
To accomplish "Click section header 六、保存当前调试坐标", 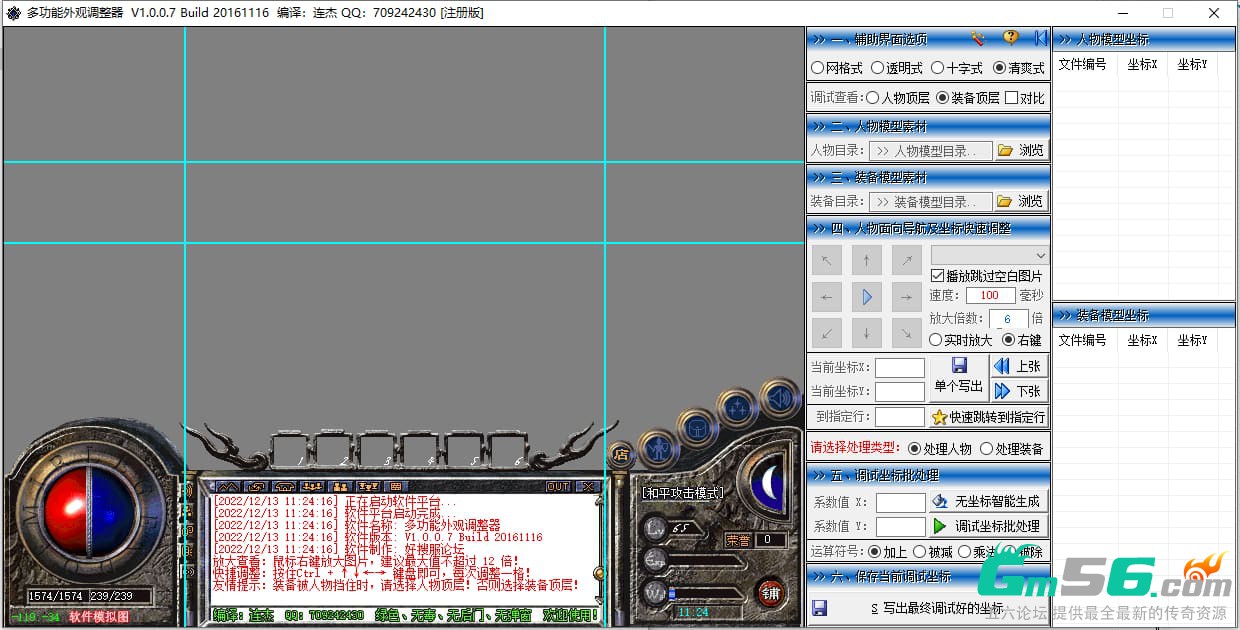I will point(928,576).
